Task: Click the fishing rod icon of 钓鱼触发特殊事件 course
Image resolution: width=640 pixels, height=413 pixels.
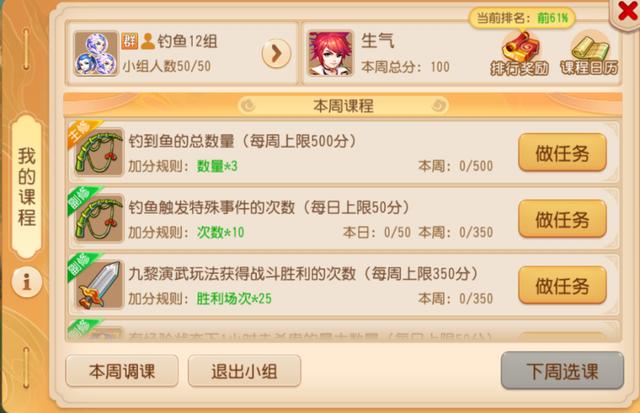Action: tap(99, 218)
